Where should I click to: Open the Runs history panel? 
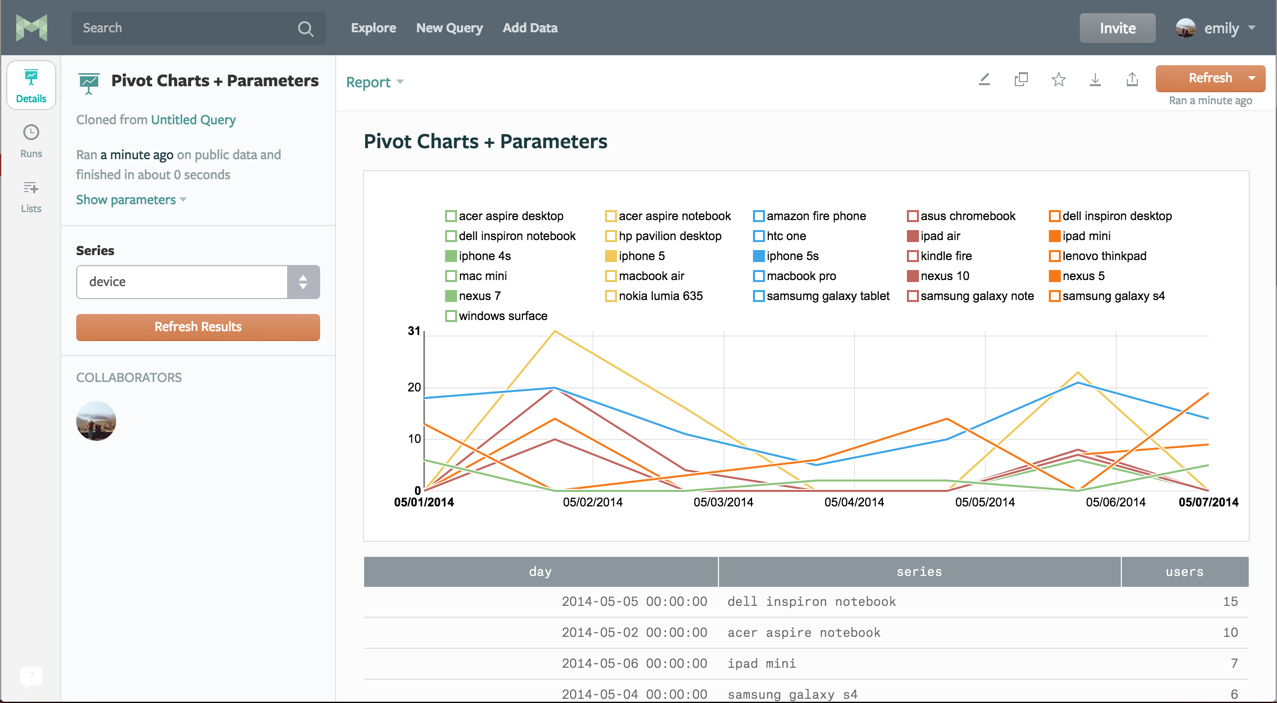click(31, 141)
